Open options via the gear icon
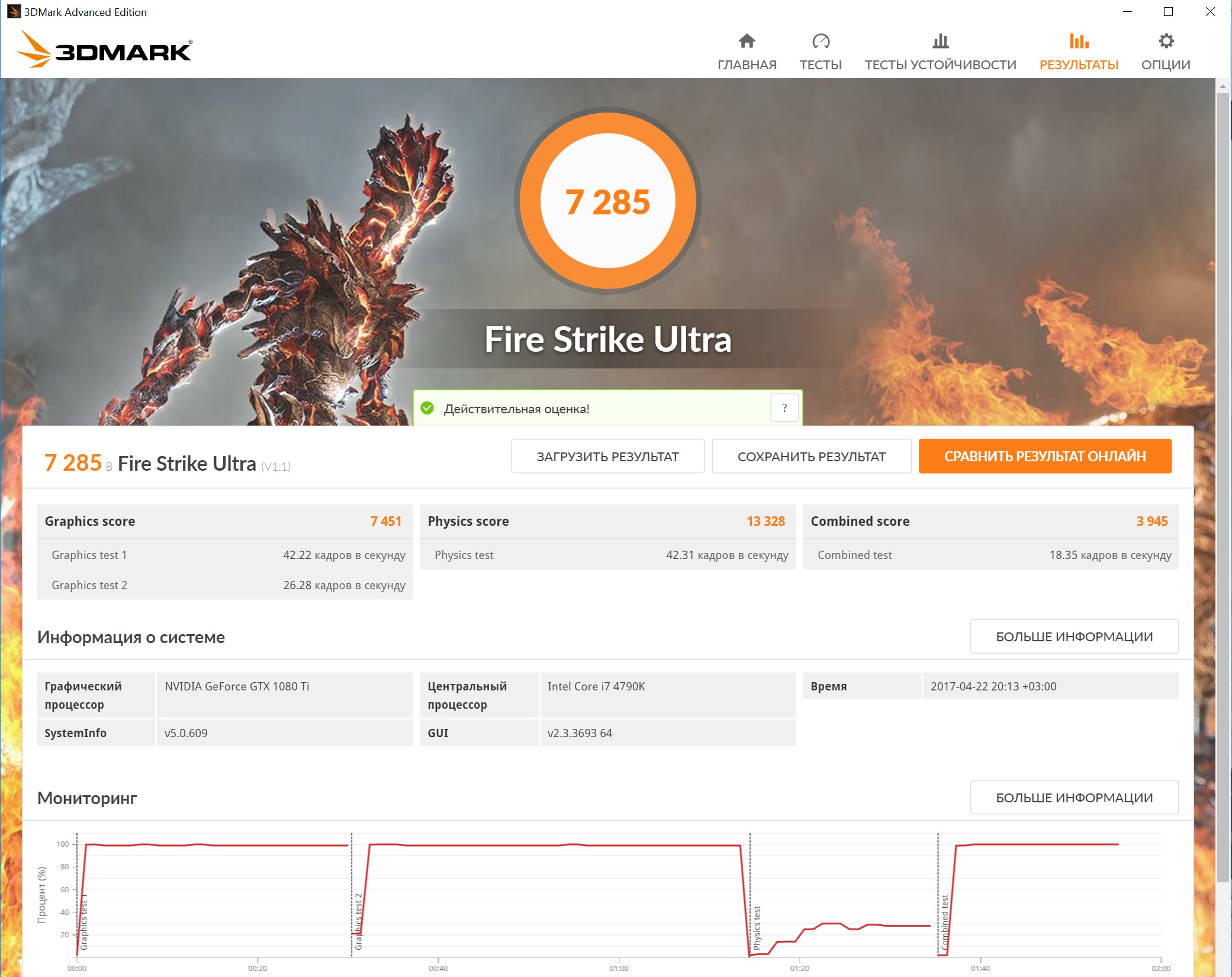This screenshot has height=977, width=1232. click(x=1166, y=41)
